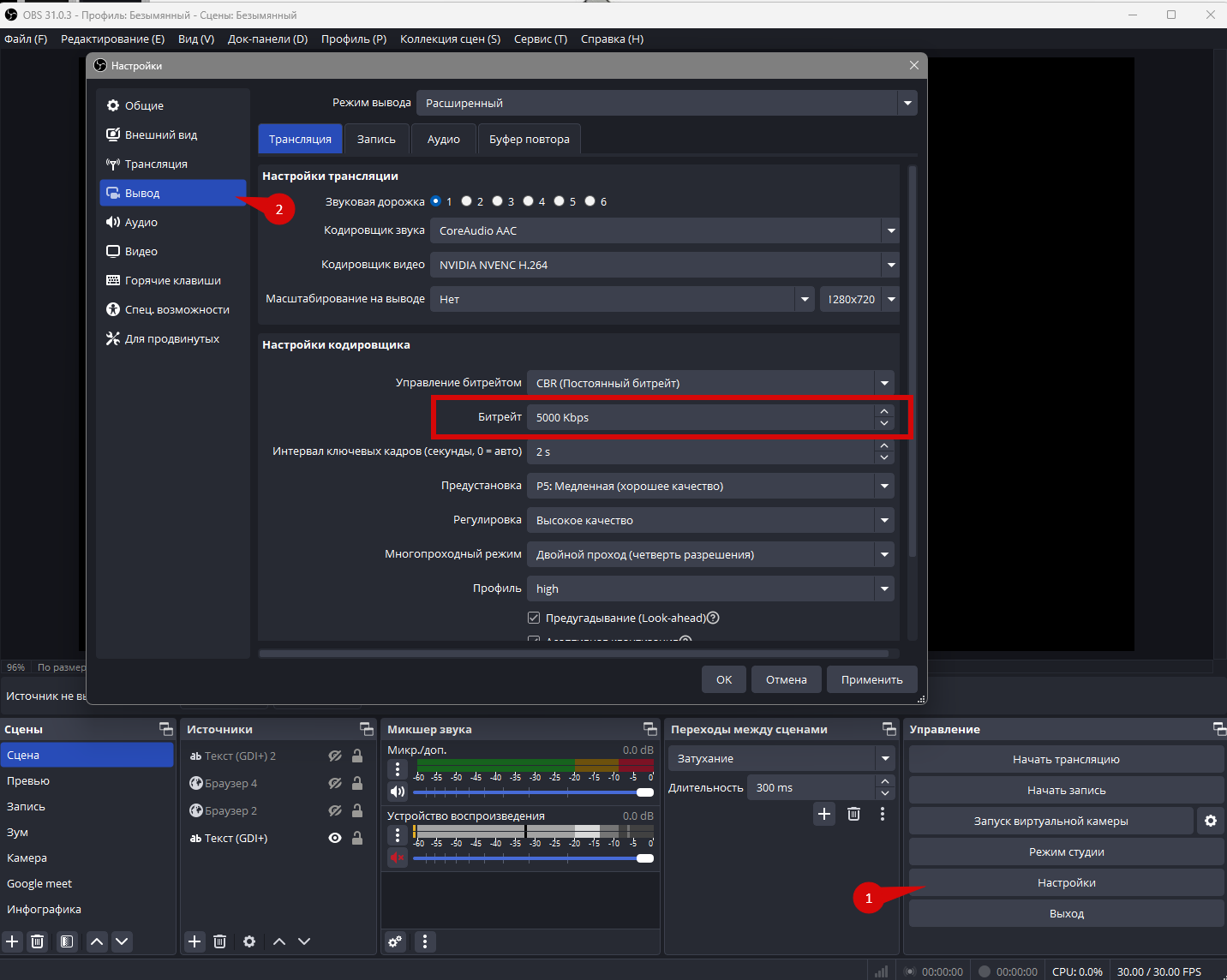Select audio track 2 radio button
The width and height of the screenshot is (1227, 980).
click(467, 201)
